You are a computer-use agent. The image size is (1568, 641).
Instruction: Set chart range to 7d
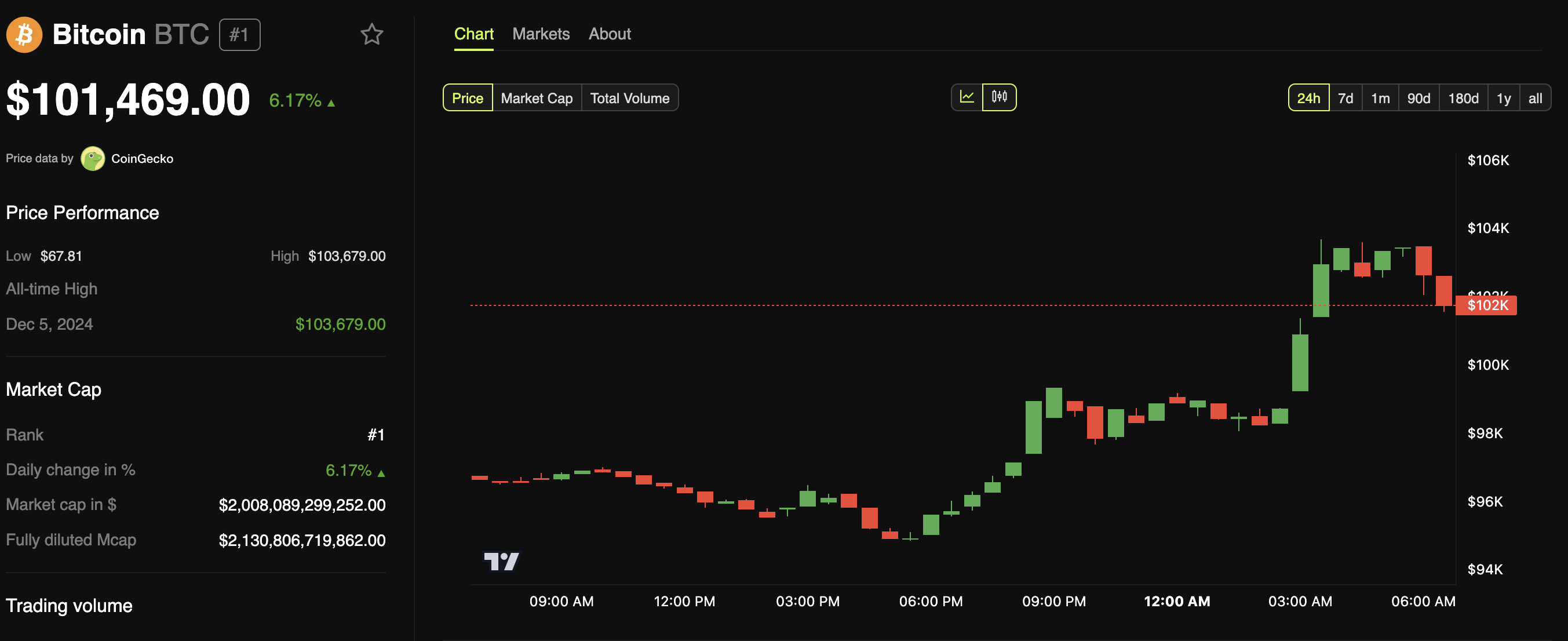[x=1345, y=98]
